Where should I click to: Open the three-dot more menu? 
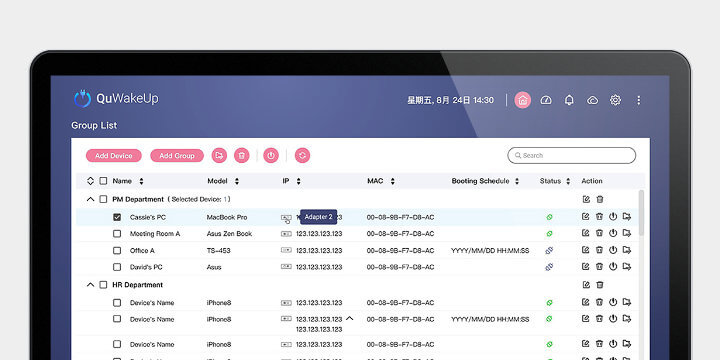tap(639, 100)
